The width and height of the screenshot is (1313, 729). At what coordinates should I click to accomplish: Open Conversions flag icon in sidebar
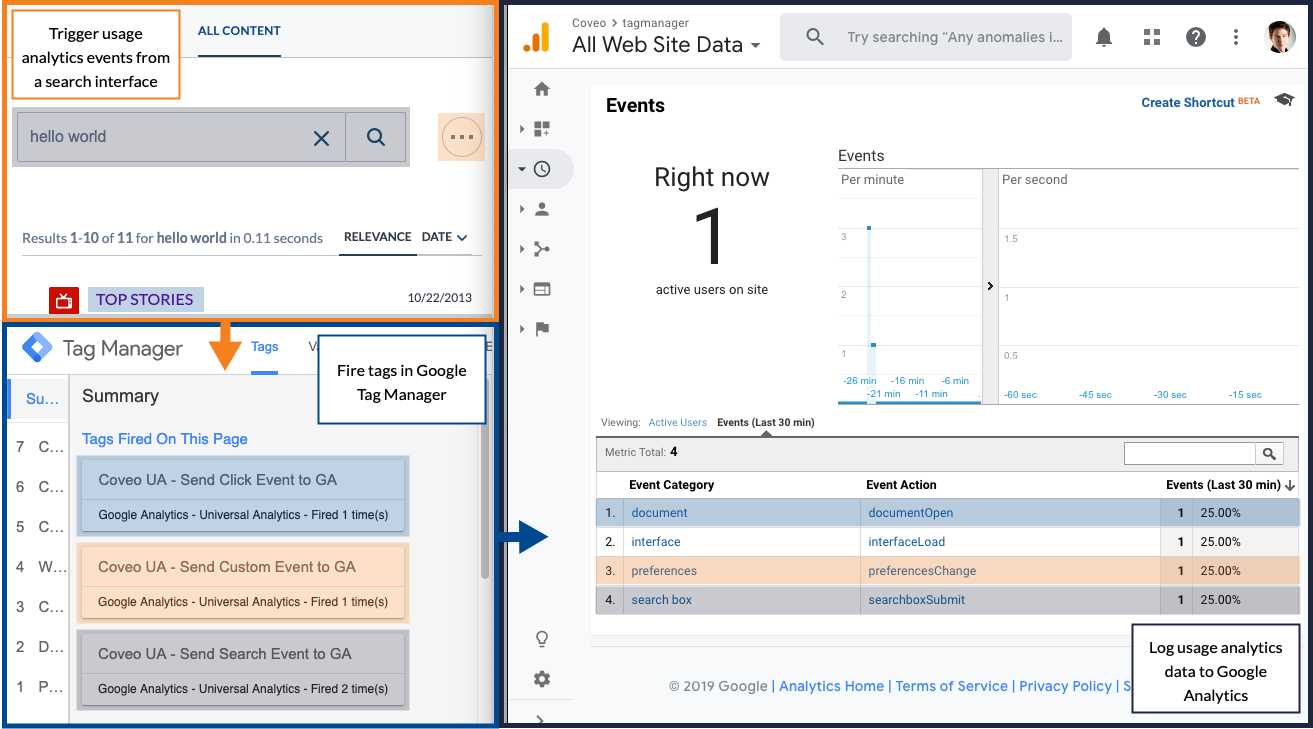pyautogui.click(x=542, y=329)
